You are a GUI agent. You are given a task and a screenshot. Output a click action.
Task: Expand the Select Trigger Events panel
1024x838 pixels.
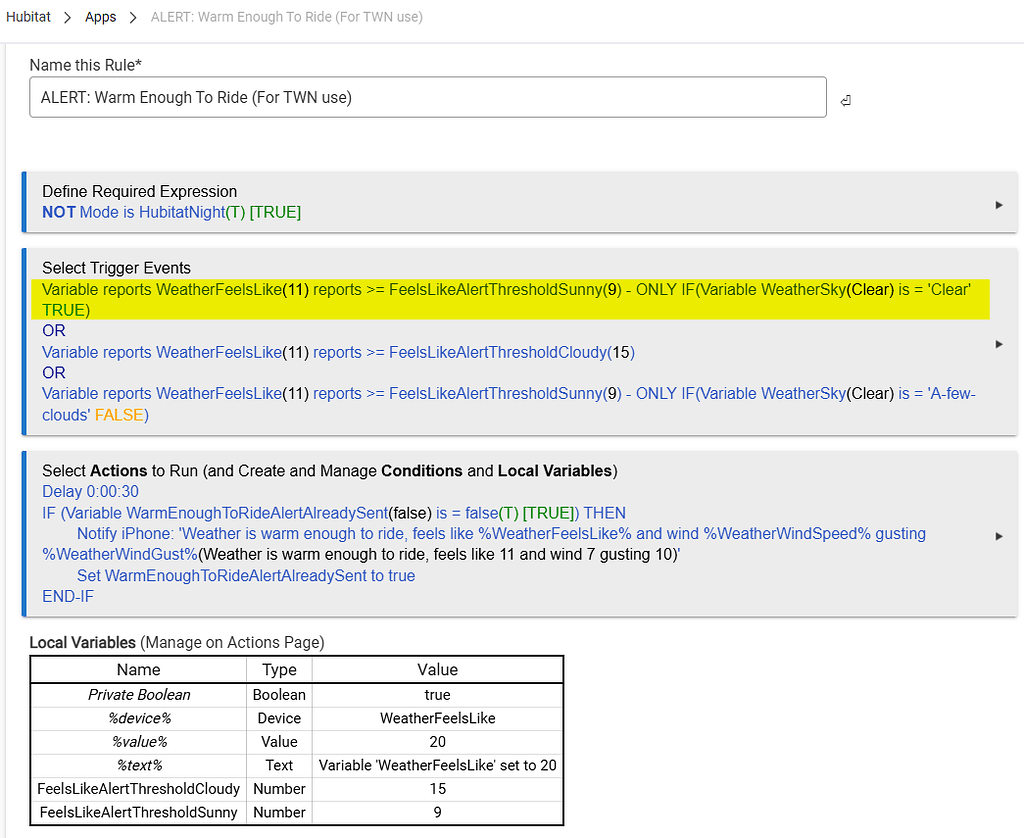[1000, 343]
